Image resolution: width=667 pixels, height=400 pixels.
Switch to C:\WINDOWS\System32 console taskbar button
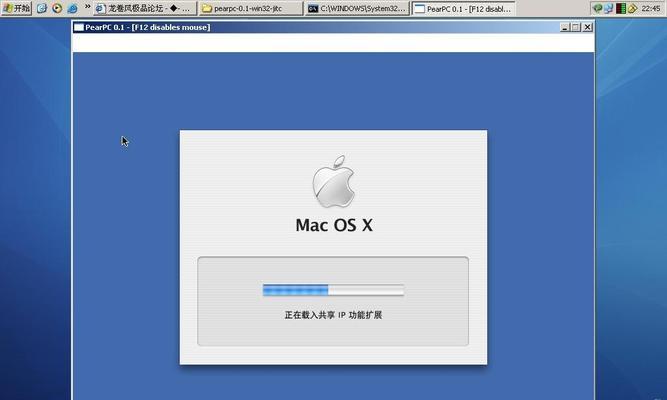[x=358, y=9]
